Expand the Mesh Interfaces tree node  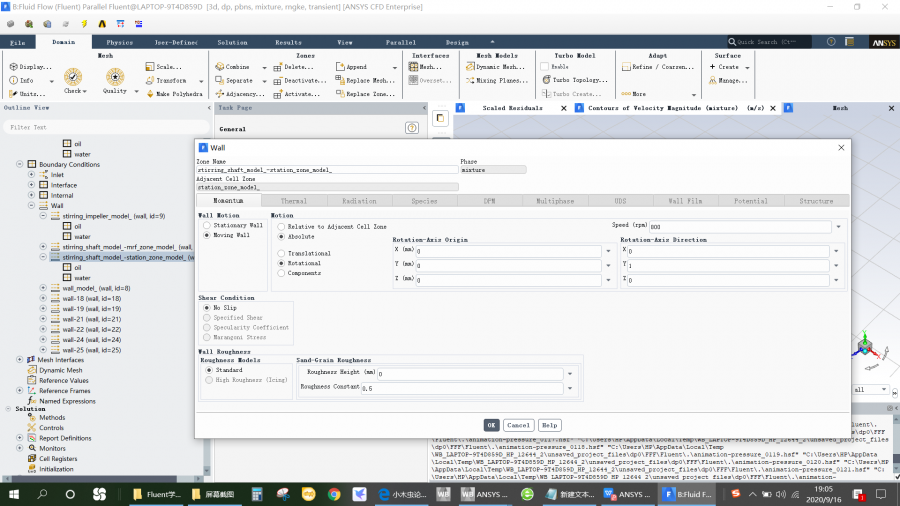pos(19,359)
